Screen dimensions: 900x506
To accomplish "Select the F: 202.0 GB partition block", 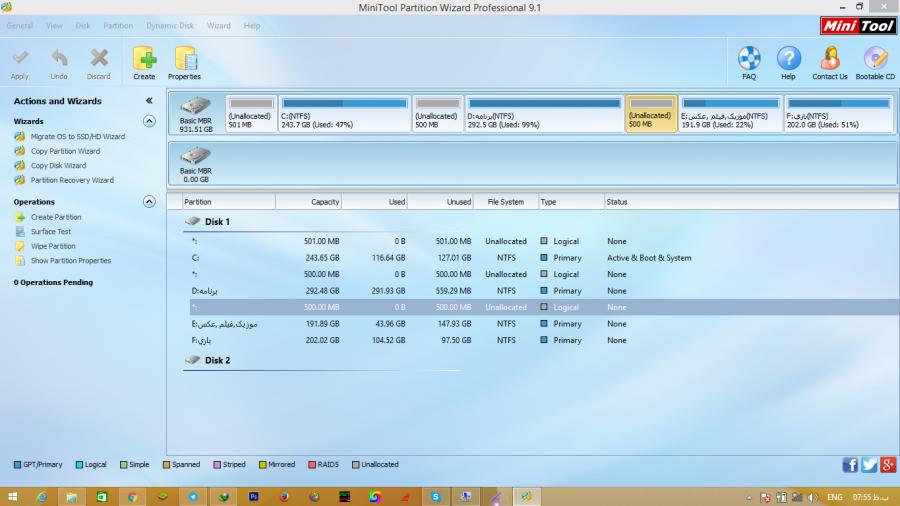I will [x=839, y=114].
